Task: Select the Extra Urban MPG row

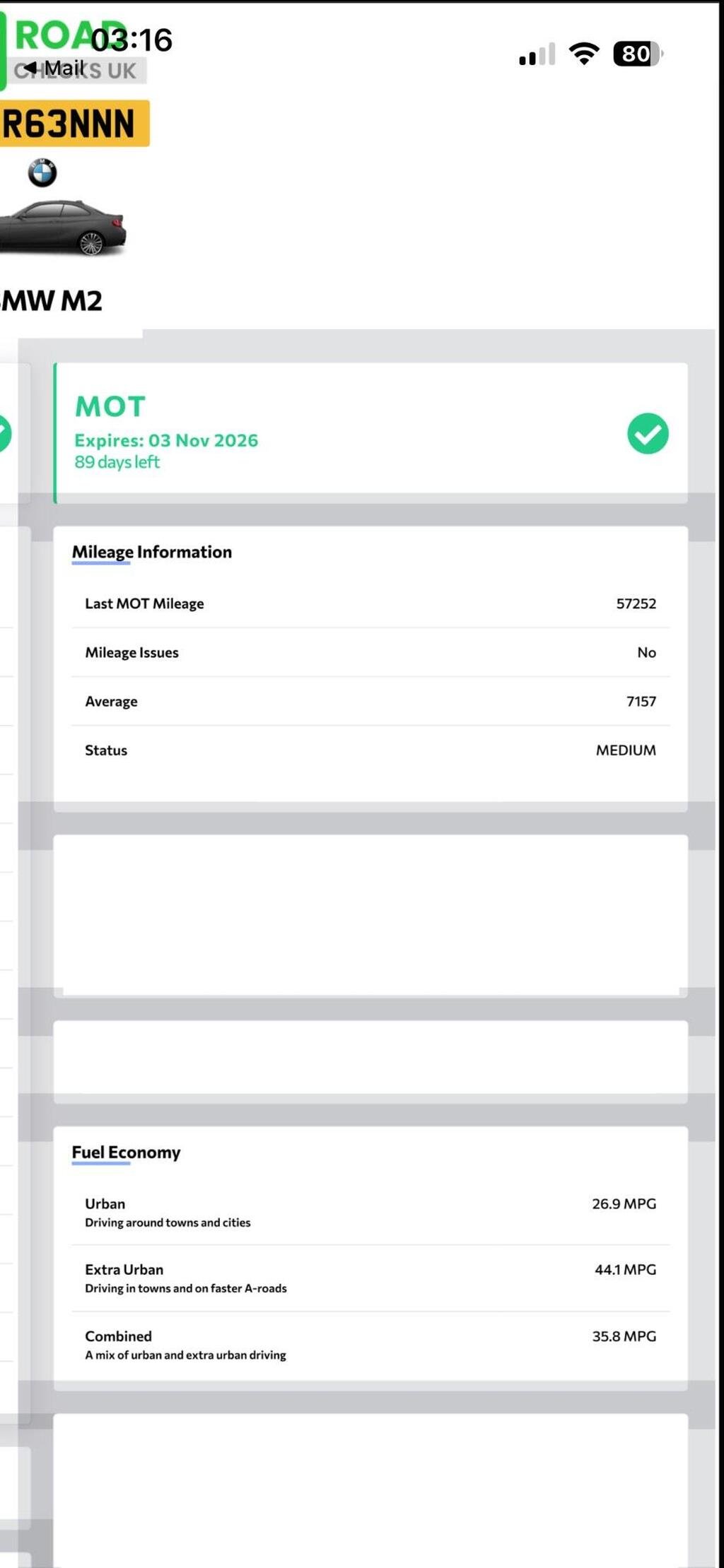Action: (370, 1278)
